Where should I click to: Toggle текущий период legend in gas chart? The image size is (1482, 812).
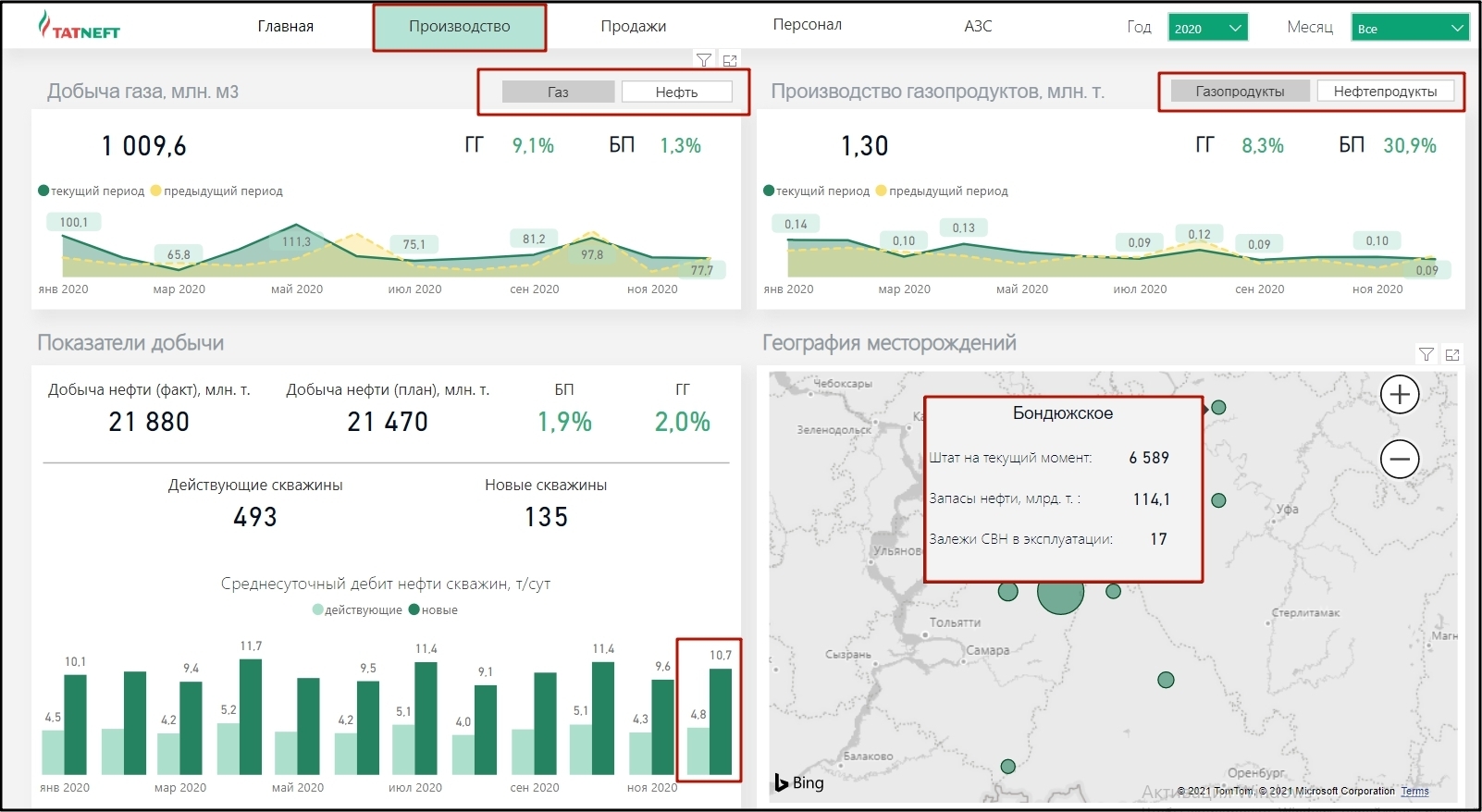click(91, 191)
